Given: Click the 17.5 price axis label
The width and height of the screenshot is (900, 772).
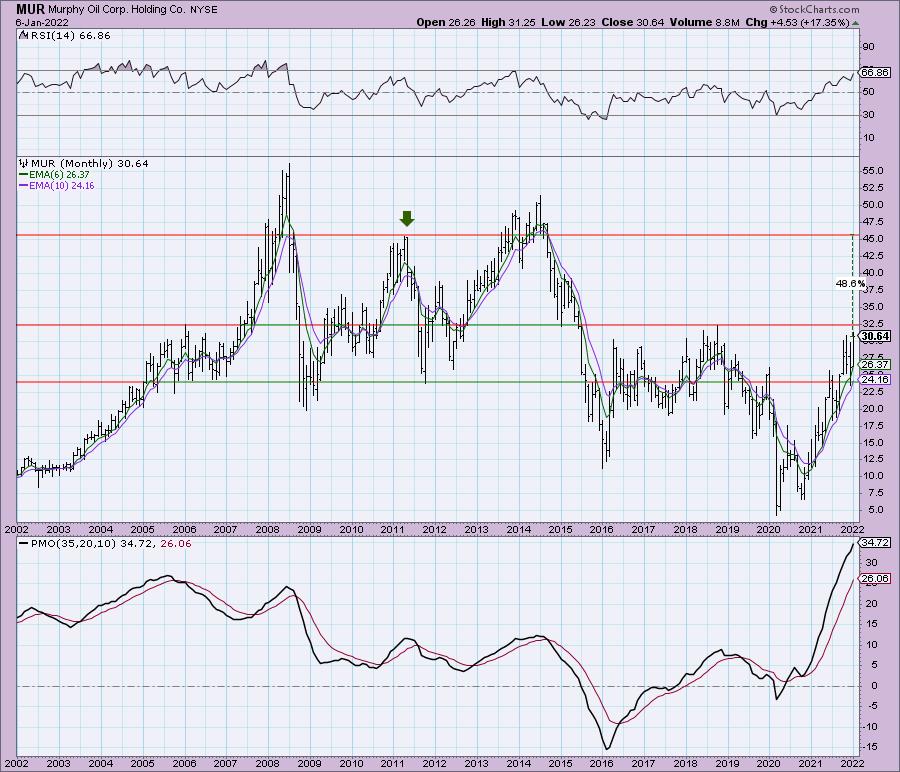Looking at the screenshot, I should click(x=872, y=426).
